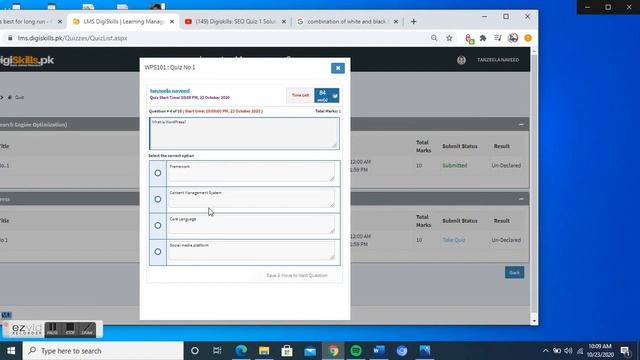Click the DigiSkills.pk logo
The height and width of the screenshot is (360, 640).
[x=27, y=60]
